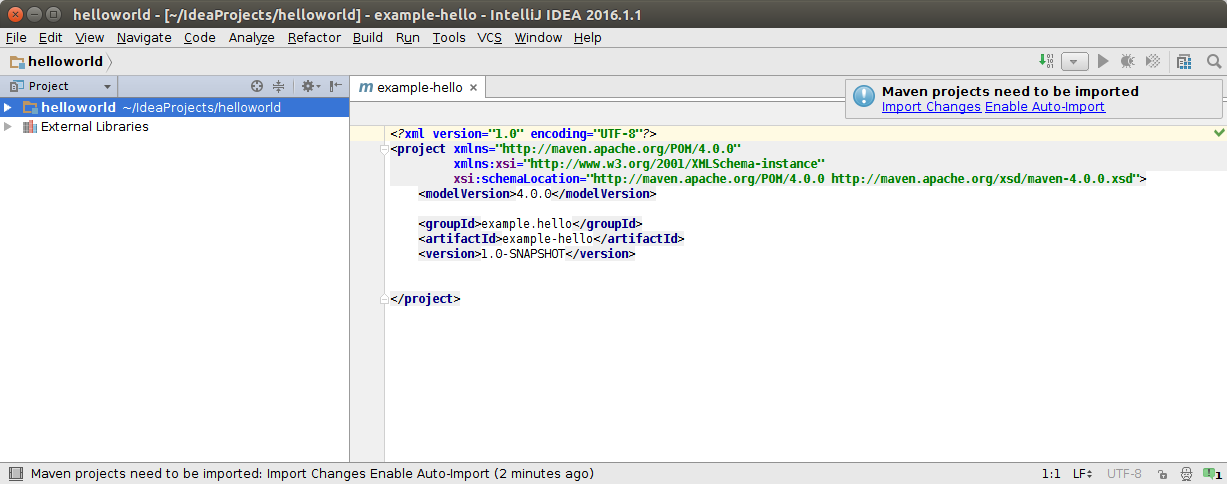Click the artifactId line in the editor
Screen dimensions: 1227x484
coord(551,238)
